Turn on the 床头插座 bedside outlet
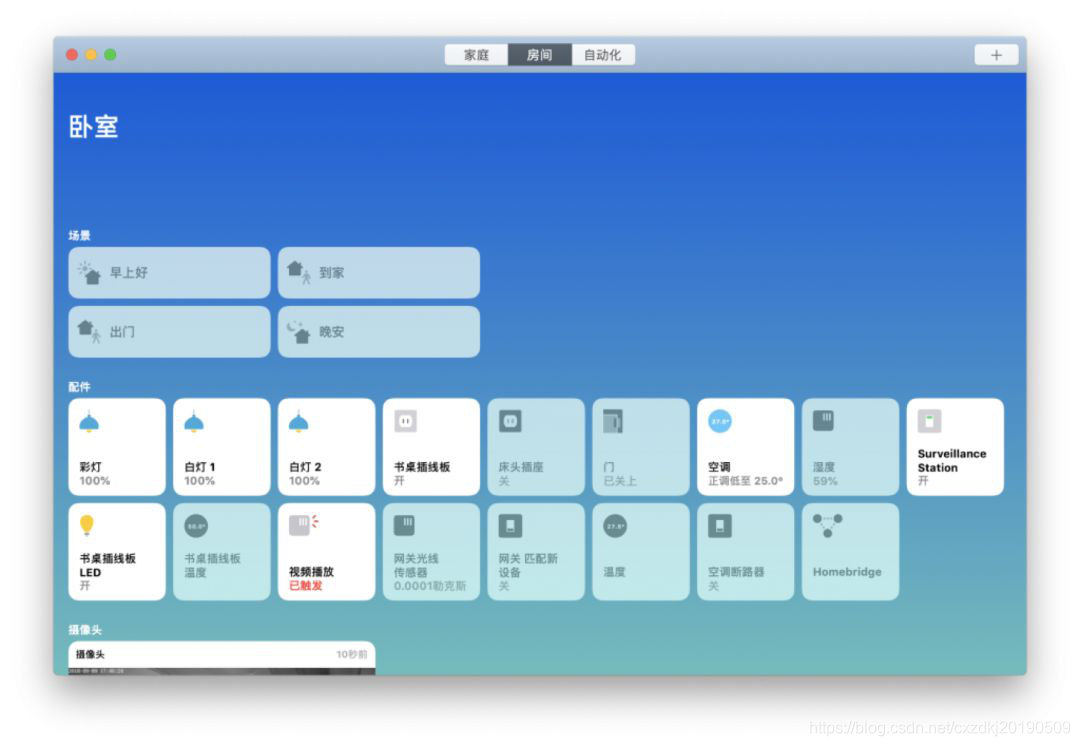 535,446
